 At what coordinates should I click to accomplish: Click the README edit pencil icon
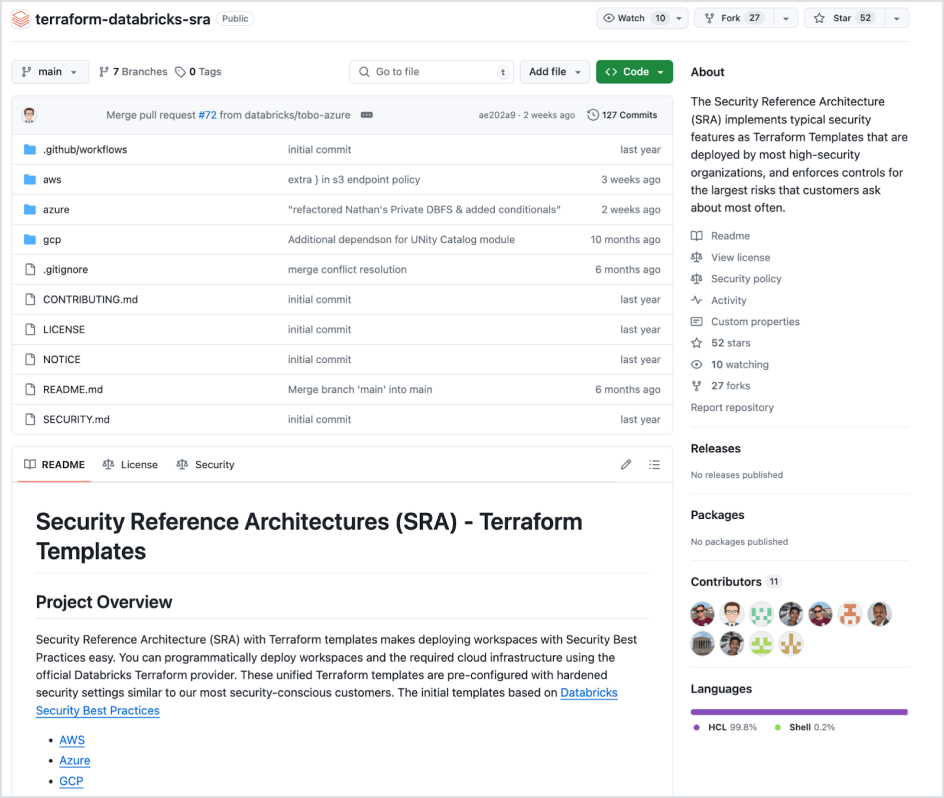click(626, 464)
